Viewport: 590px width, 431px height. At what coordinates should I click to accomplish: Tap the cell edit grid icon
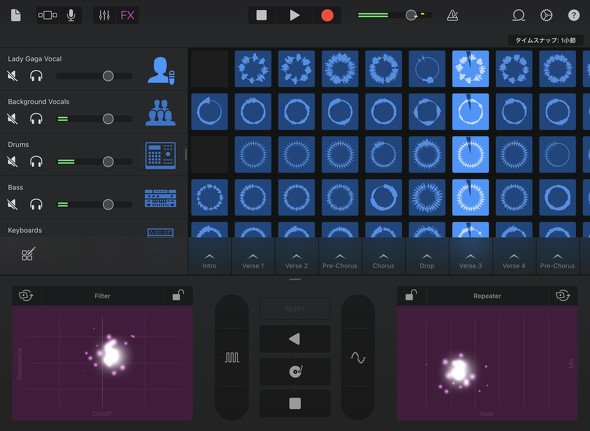[x=28, y=254]
